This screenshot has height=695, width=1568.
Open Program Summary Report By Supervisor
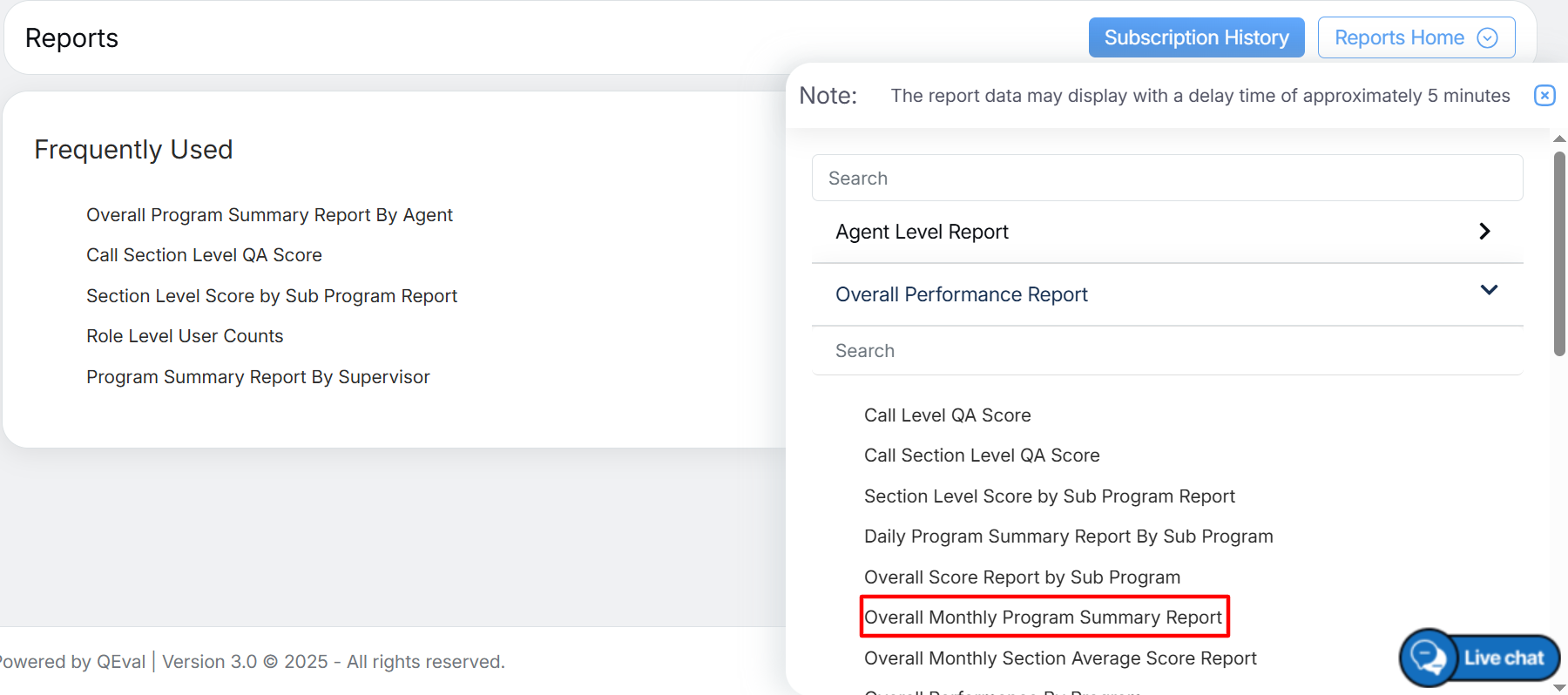point(258,377)
